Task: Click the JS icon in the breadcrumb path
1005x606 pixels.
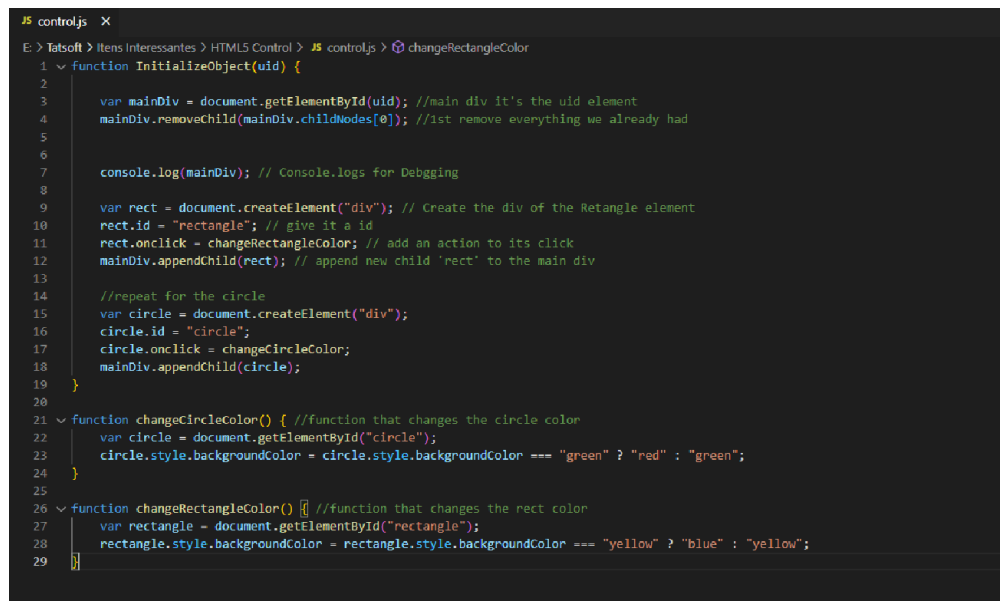Action: coord(317,47)
